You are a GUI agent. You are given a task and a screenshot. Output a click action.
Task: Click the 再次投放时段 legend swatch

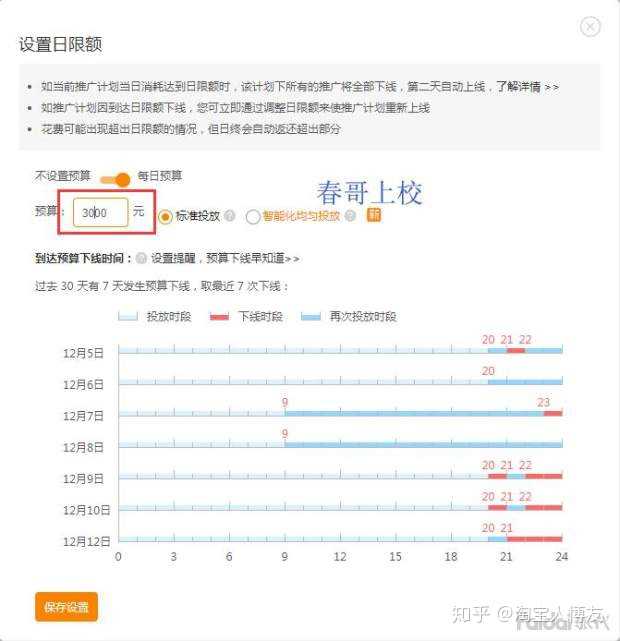point(311,316)
